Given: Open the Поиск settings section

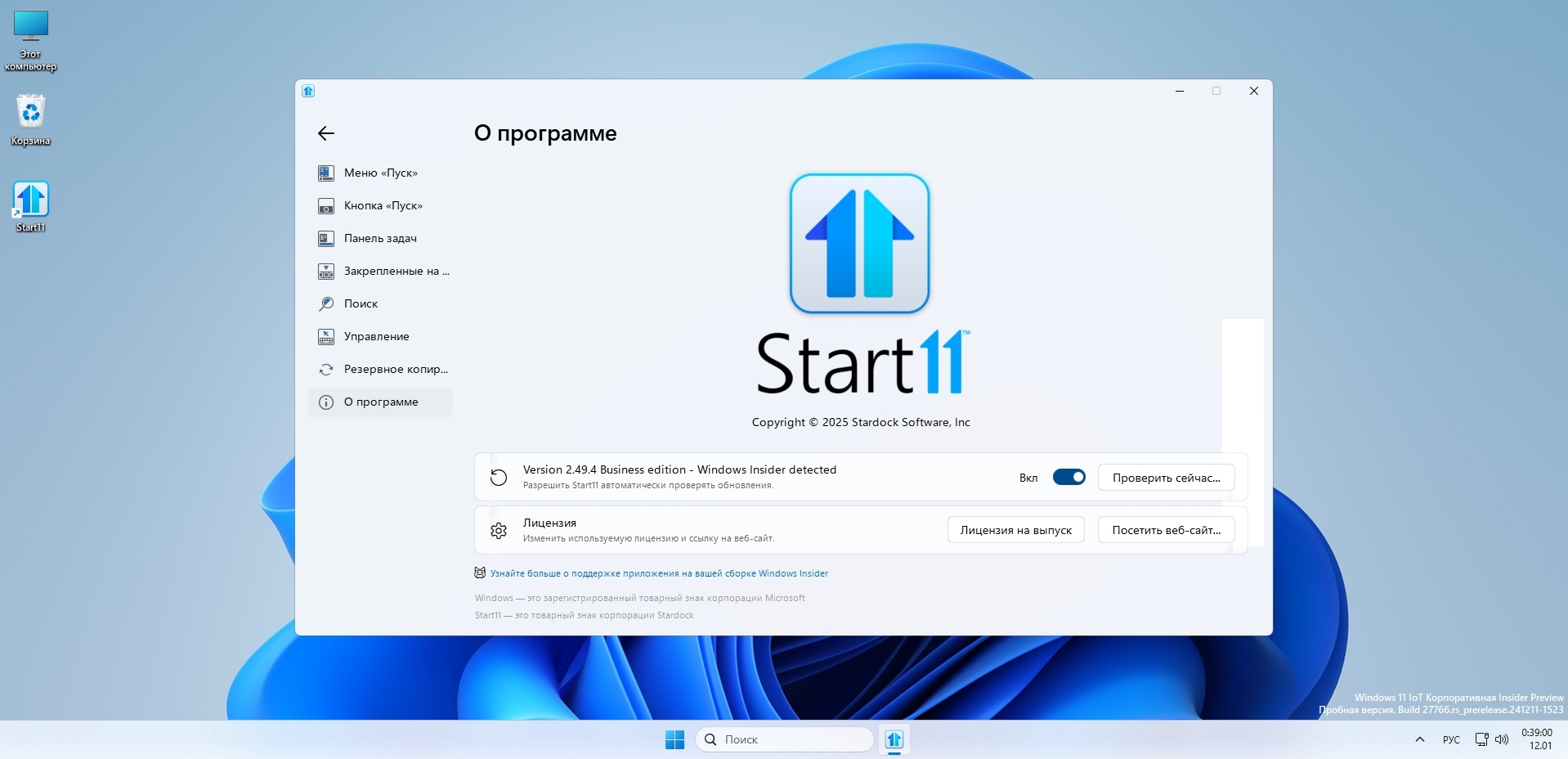Looking at the screenshot, I should [x=380, y=303].
